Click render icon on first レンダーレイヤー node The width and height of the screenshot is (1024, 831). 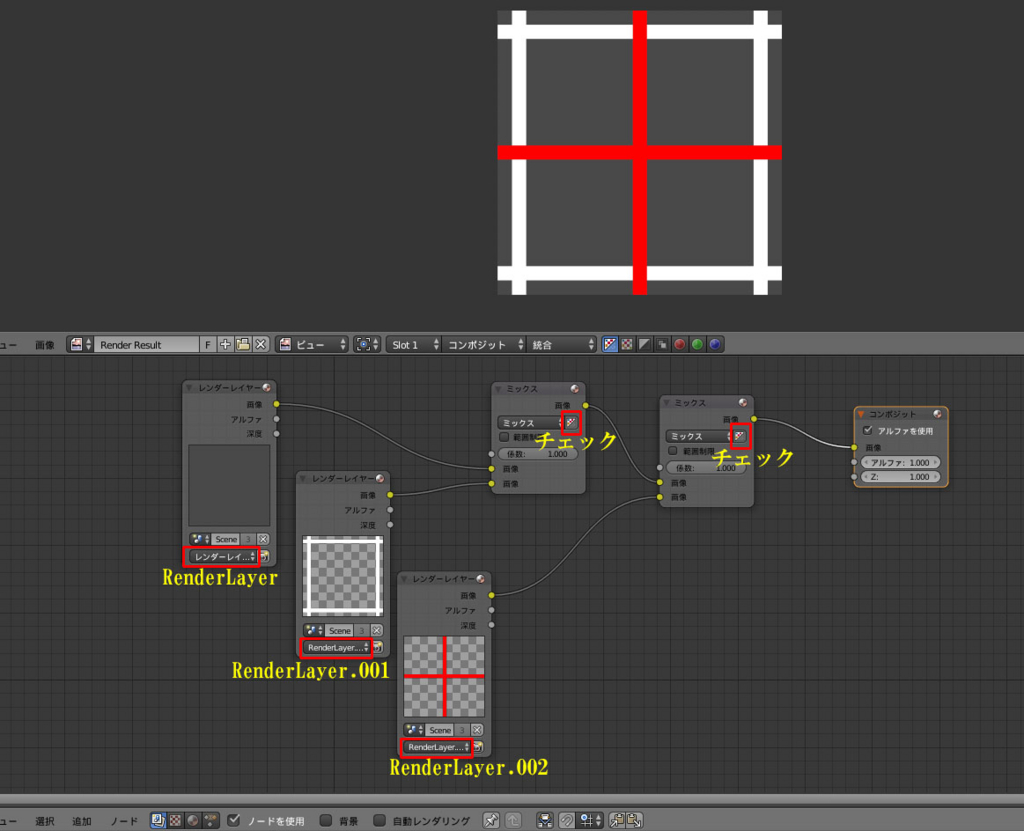click(x=265, y=557)
